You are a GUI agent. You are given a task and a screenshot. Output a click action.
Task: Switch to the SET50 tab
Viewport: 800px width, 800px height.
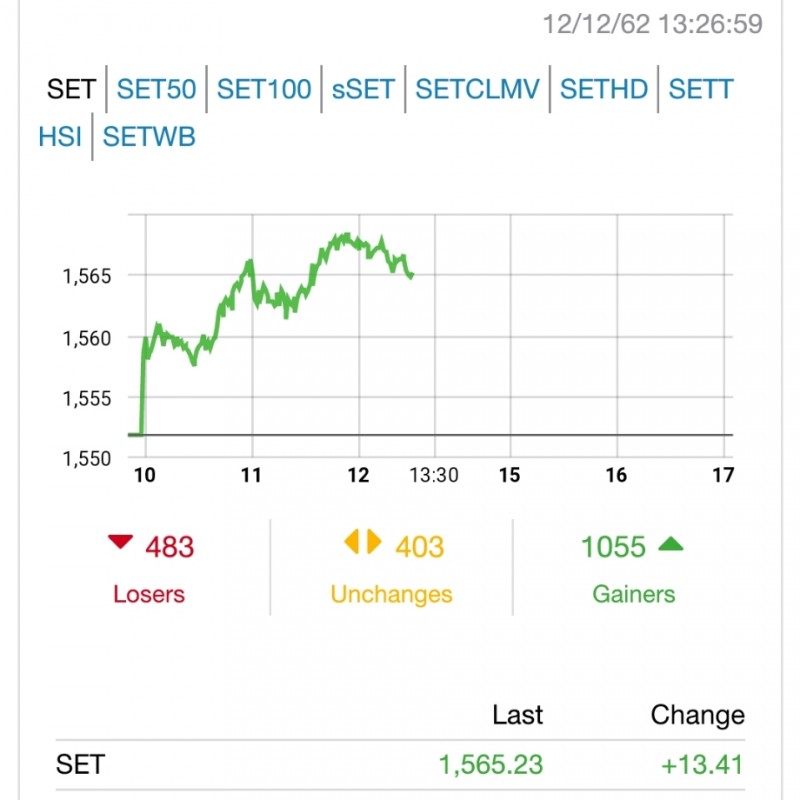click(x=156, y=89)
